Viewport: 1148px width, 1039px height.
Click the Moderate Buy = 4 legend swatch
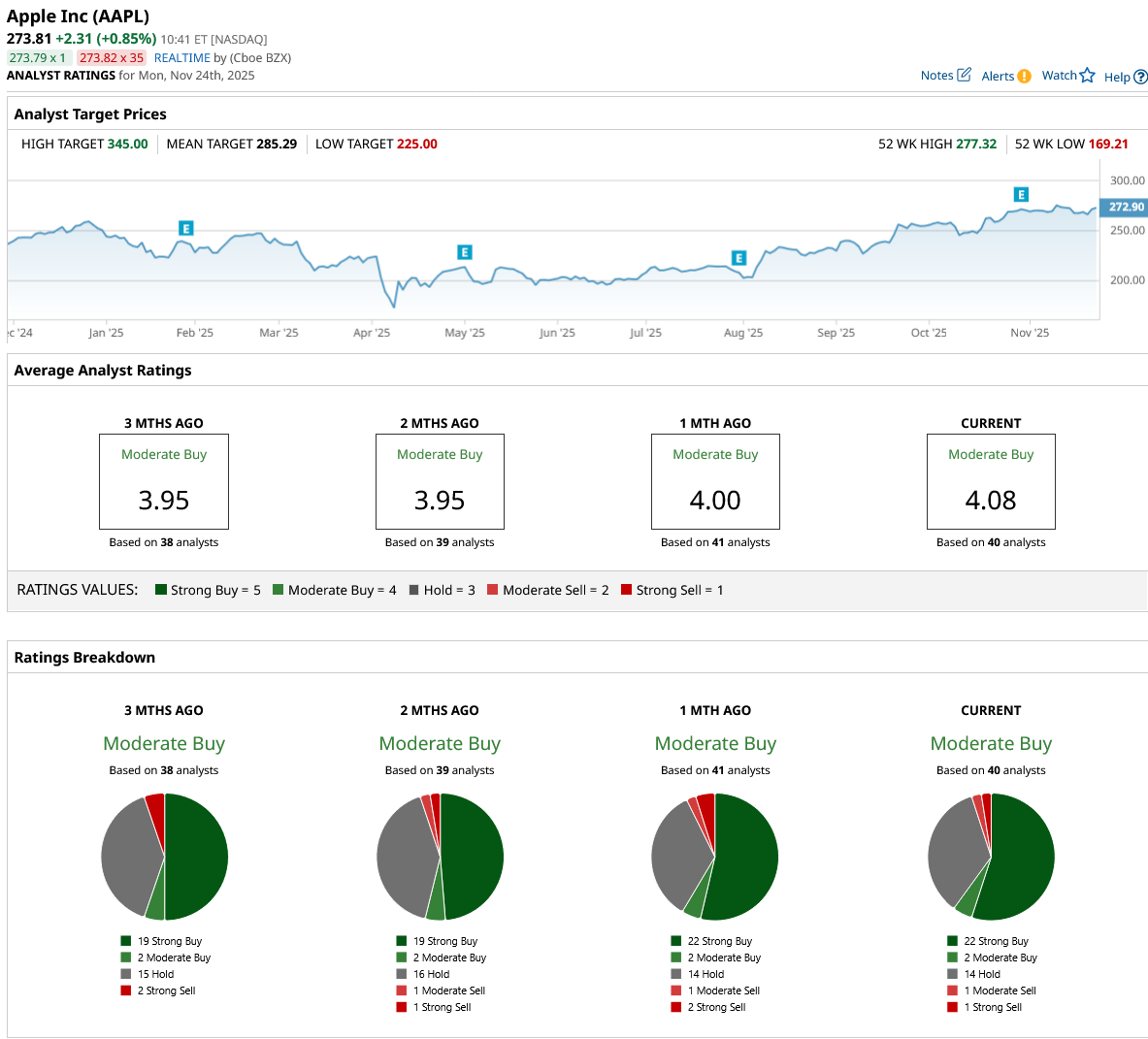(279, 590)
